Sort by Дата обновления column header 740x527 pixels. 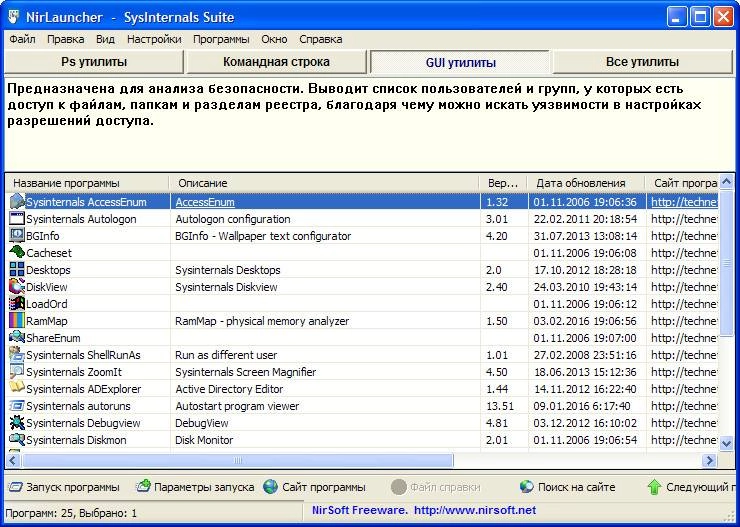586,183
